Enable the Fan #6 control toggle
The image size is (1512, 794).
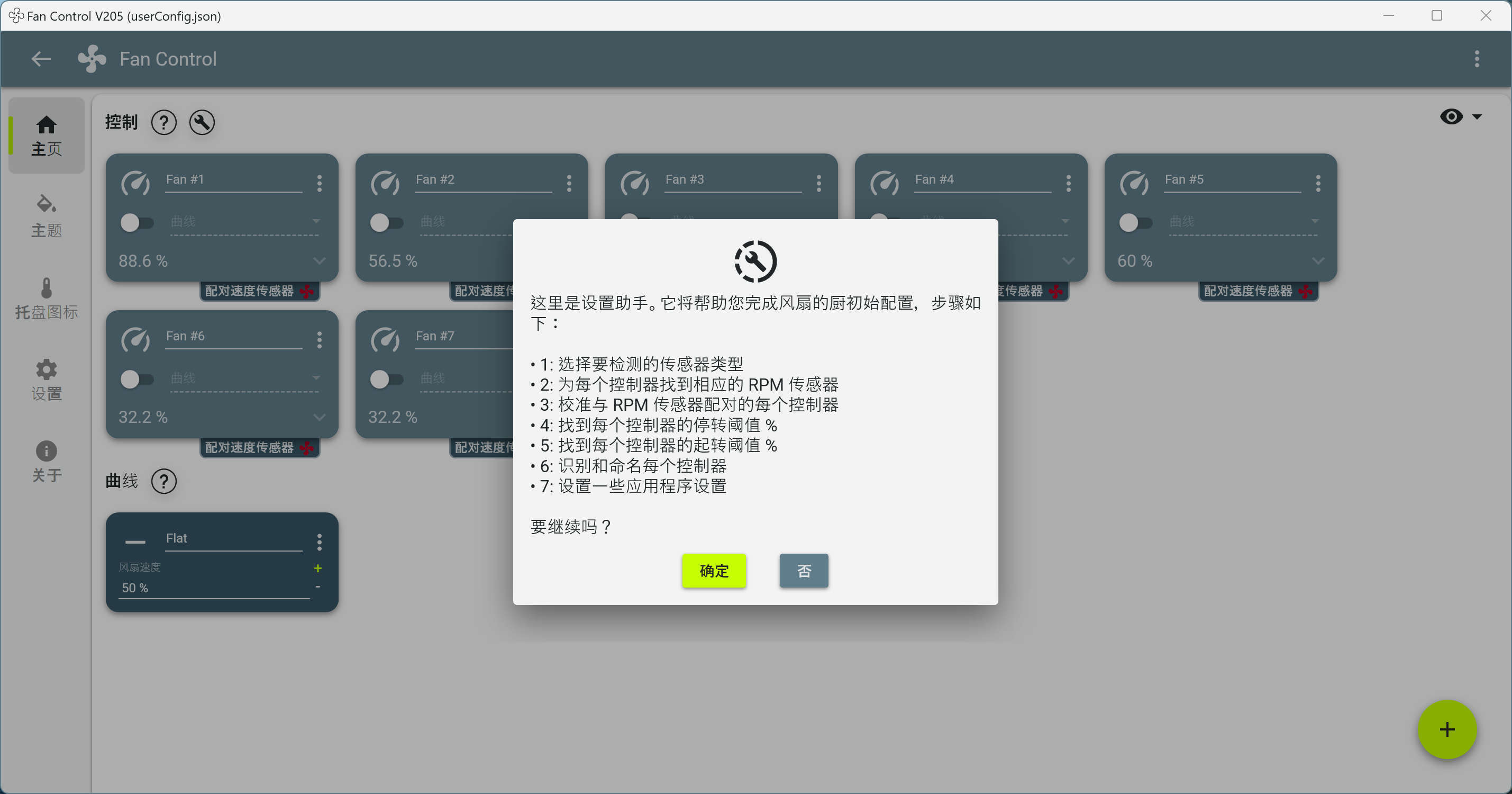tap(137, 380)
